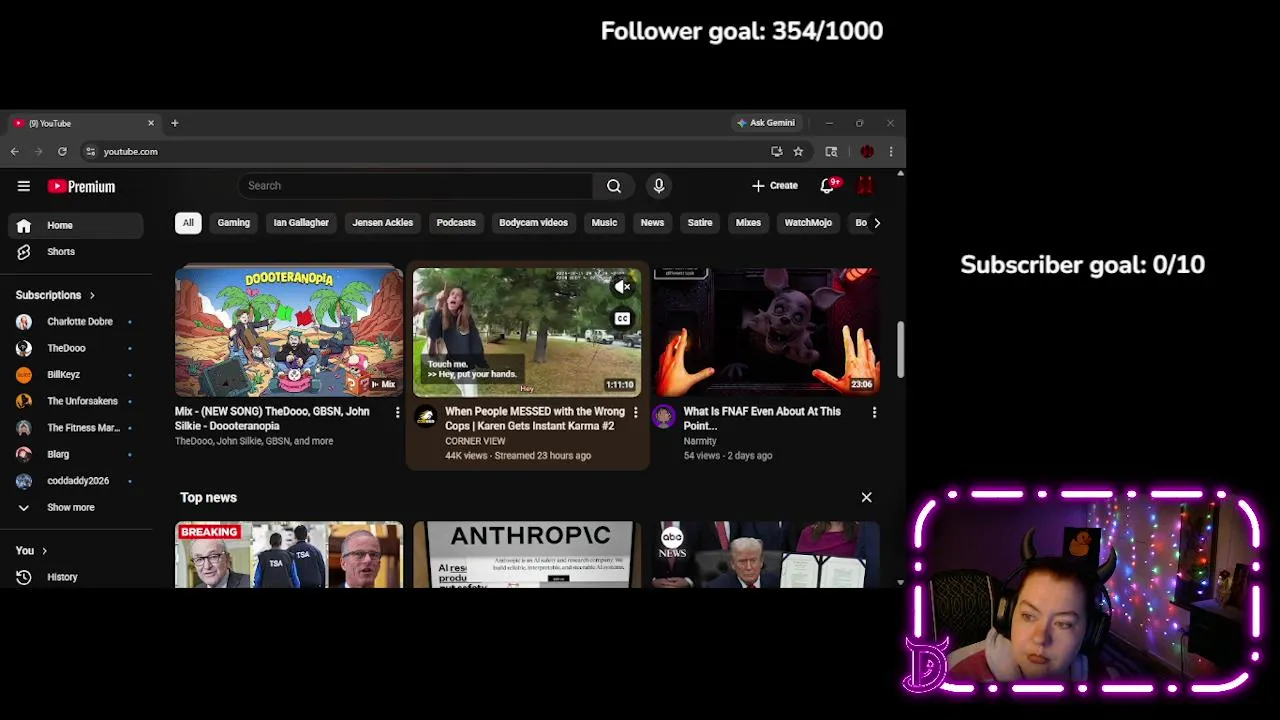Activate voice search microphone
Screen dimensions: 1280x720
coord(658,185)
